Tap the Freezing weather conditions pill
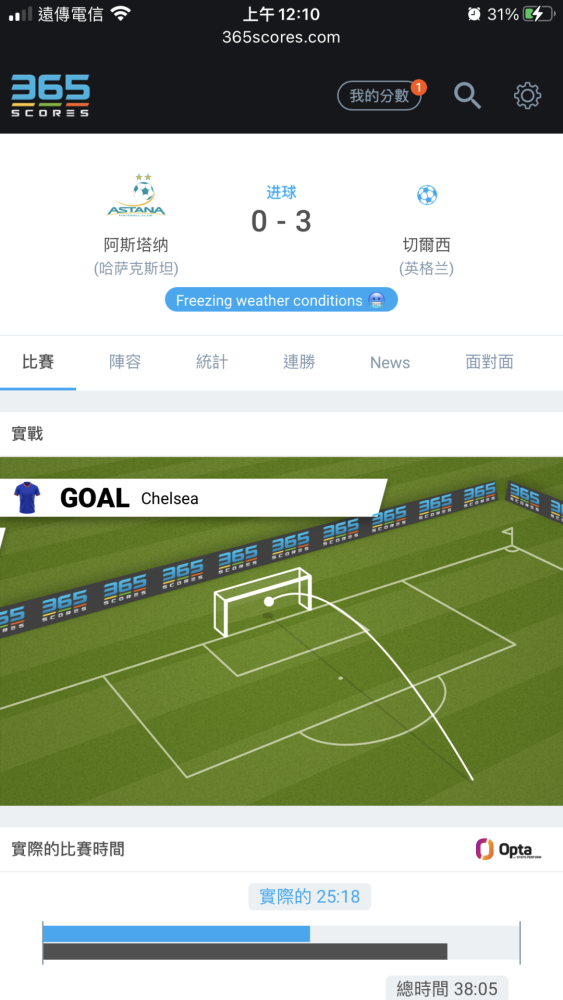Screen dimensions: 563x1000 (281, 300)
